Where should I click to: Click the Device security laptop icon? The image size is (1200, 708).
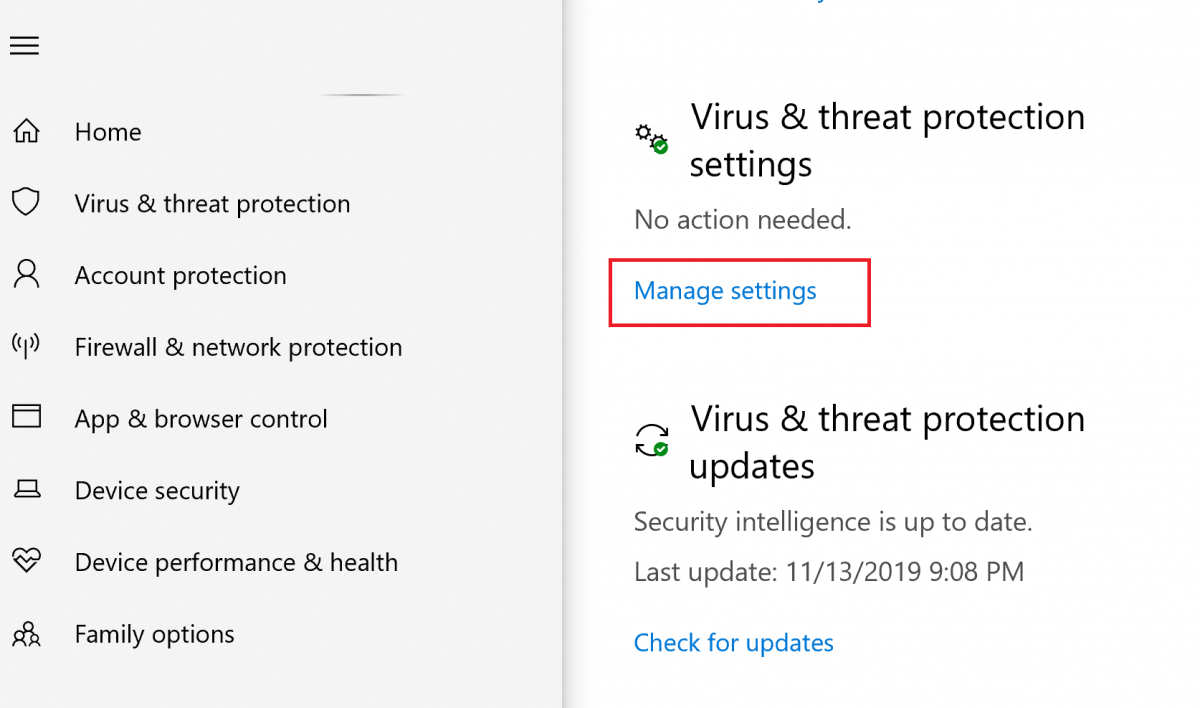click(26, 490)
